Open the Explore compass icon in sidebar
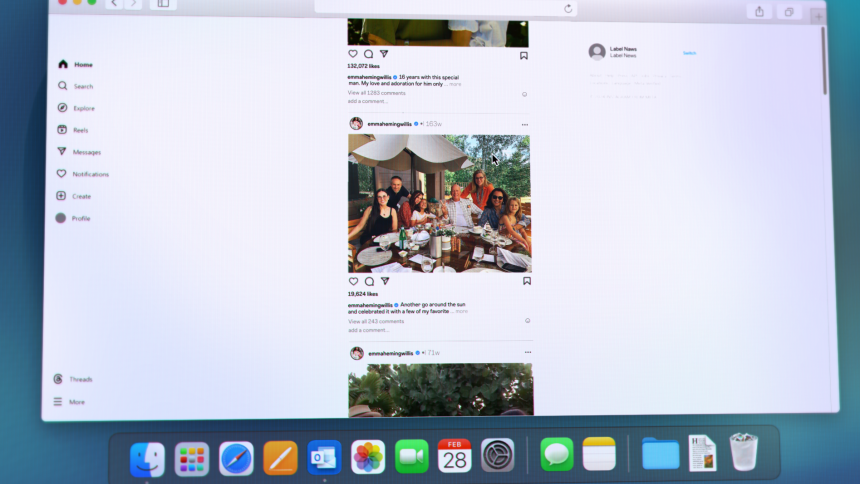Viewport: 860px width, 484px height. (x=62, y=108)
